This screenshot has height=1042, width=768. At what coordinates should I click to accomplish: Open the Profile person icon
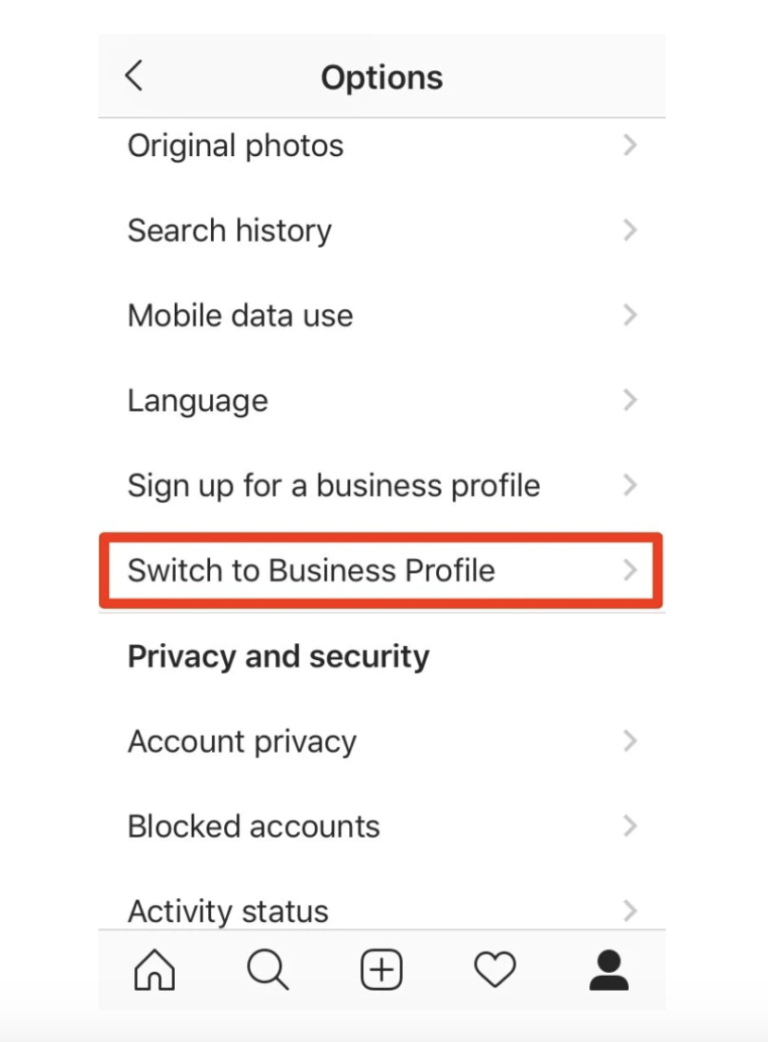click(609, 970)
